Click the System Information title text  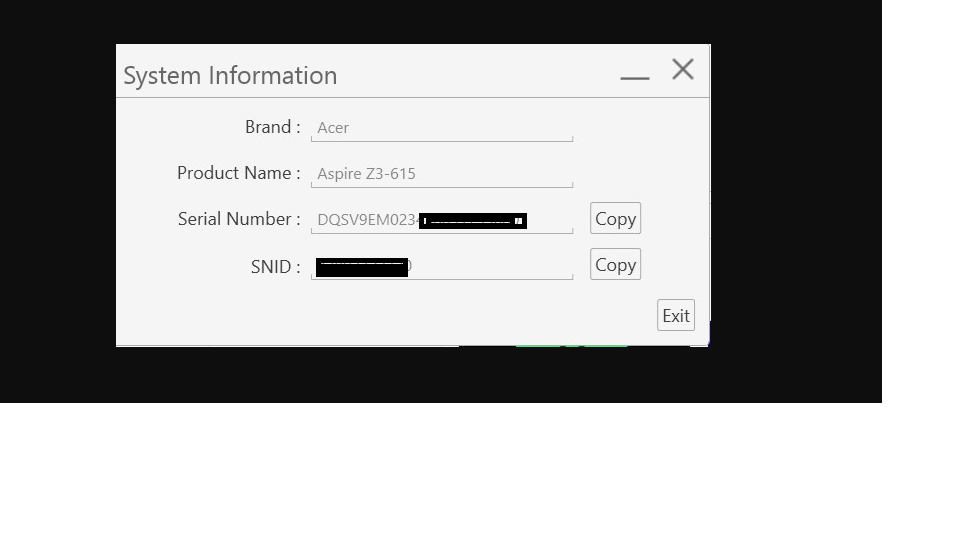230,76
